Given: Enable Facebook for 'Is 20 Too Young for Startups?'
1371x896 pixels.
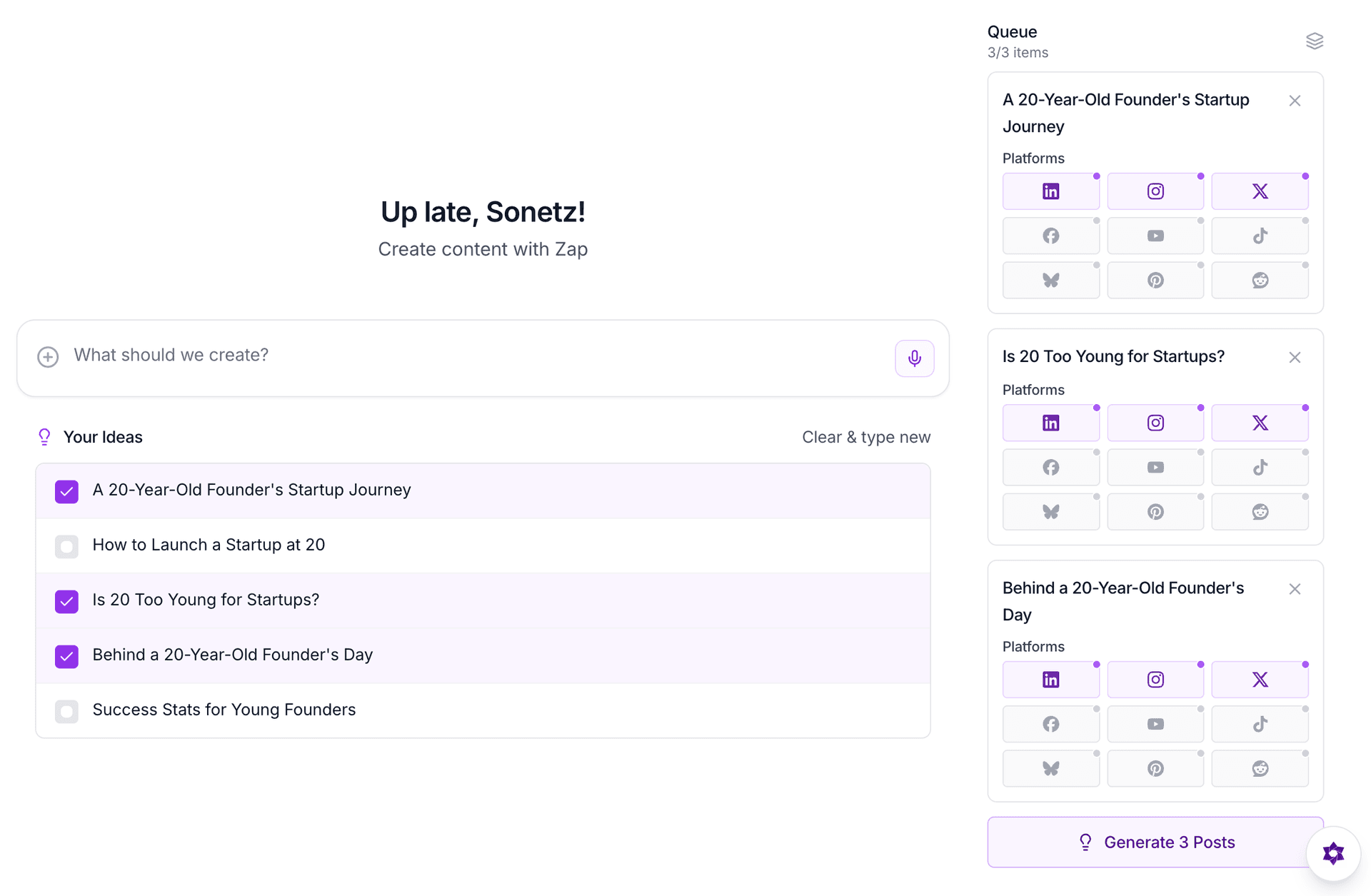Looking at the screenshot, I should pyautogui.click(x=1050, y=466).
